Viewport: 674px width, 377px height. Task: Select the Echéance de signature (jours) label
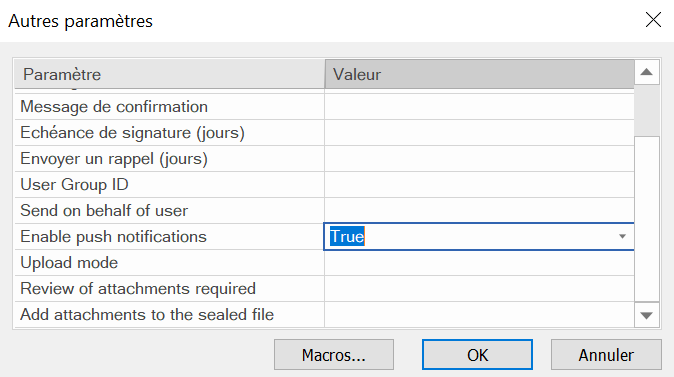coord(132,133)
